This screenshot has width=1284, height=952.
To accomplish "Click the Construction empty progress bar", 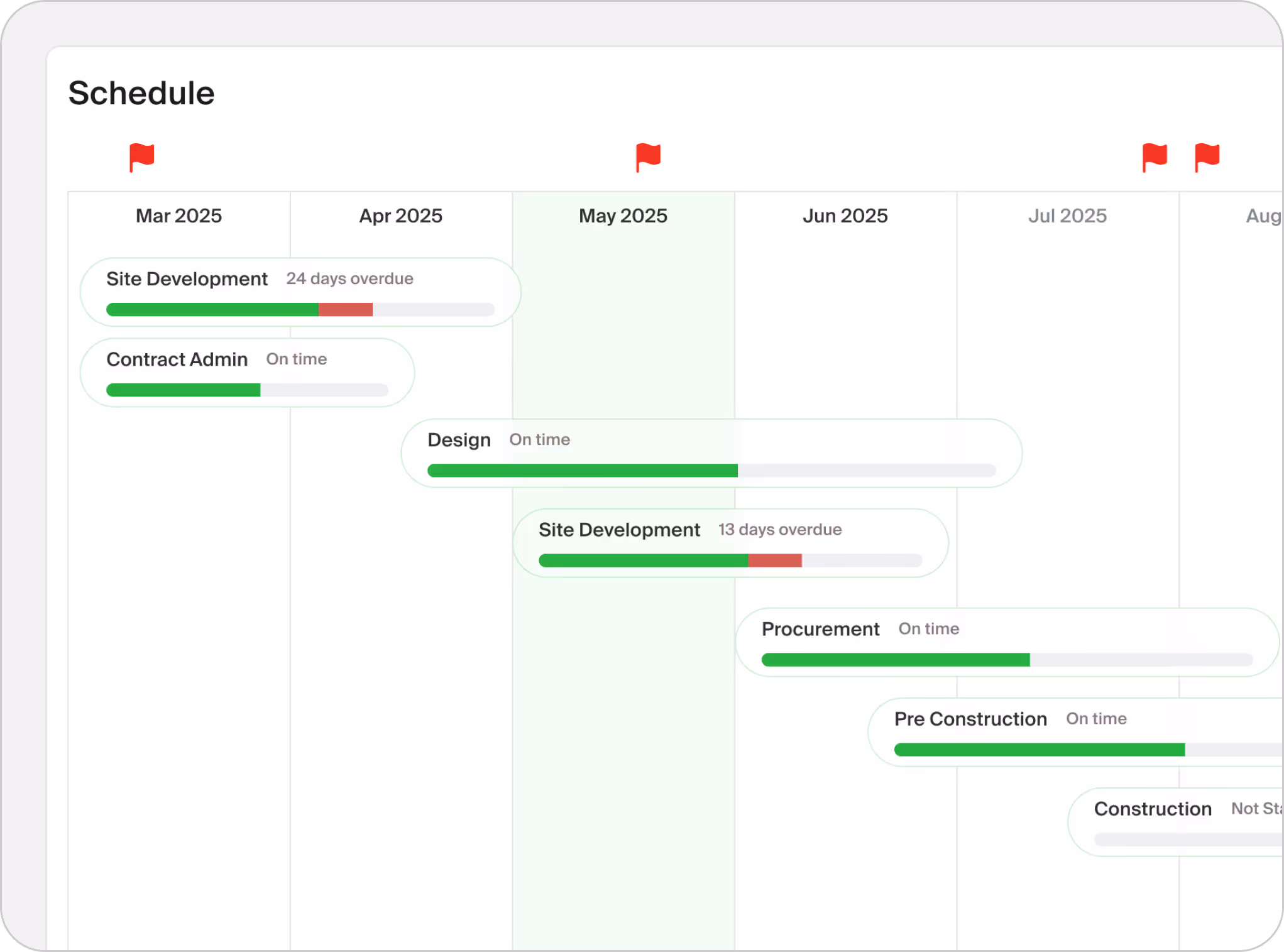I will (1188, 840).
